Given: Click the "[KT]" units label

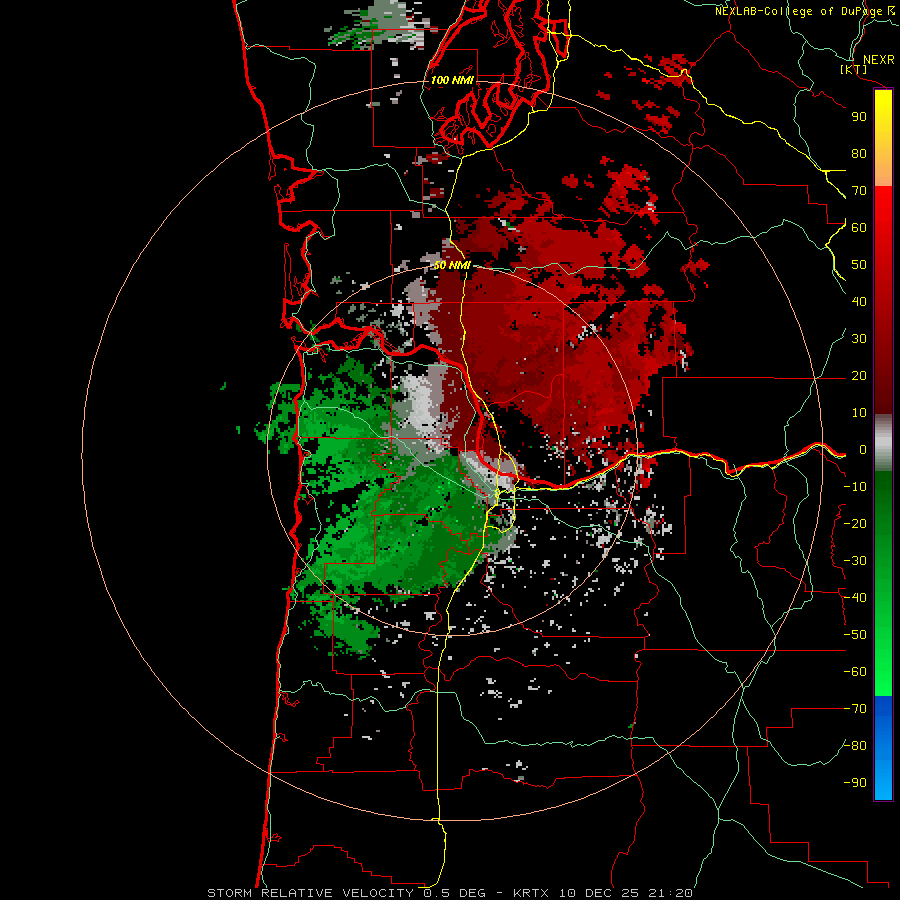Looking at the screenshot, I should click(853, 69).
